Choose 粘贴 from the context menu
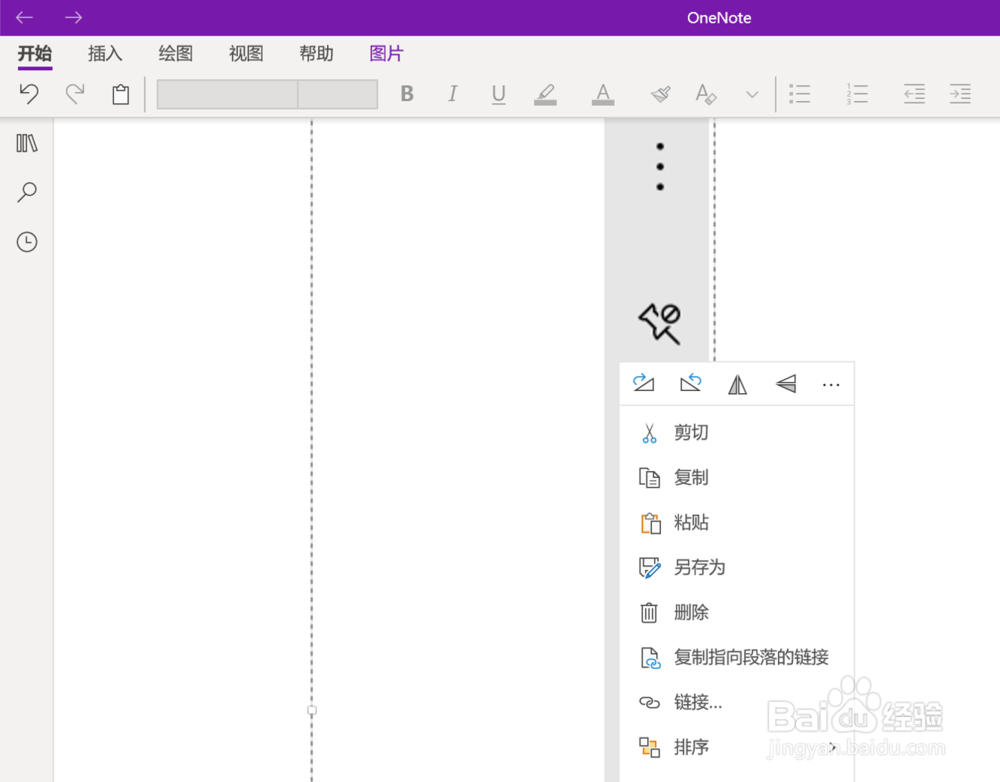 (x=737, y=522)
